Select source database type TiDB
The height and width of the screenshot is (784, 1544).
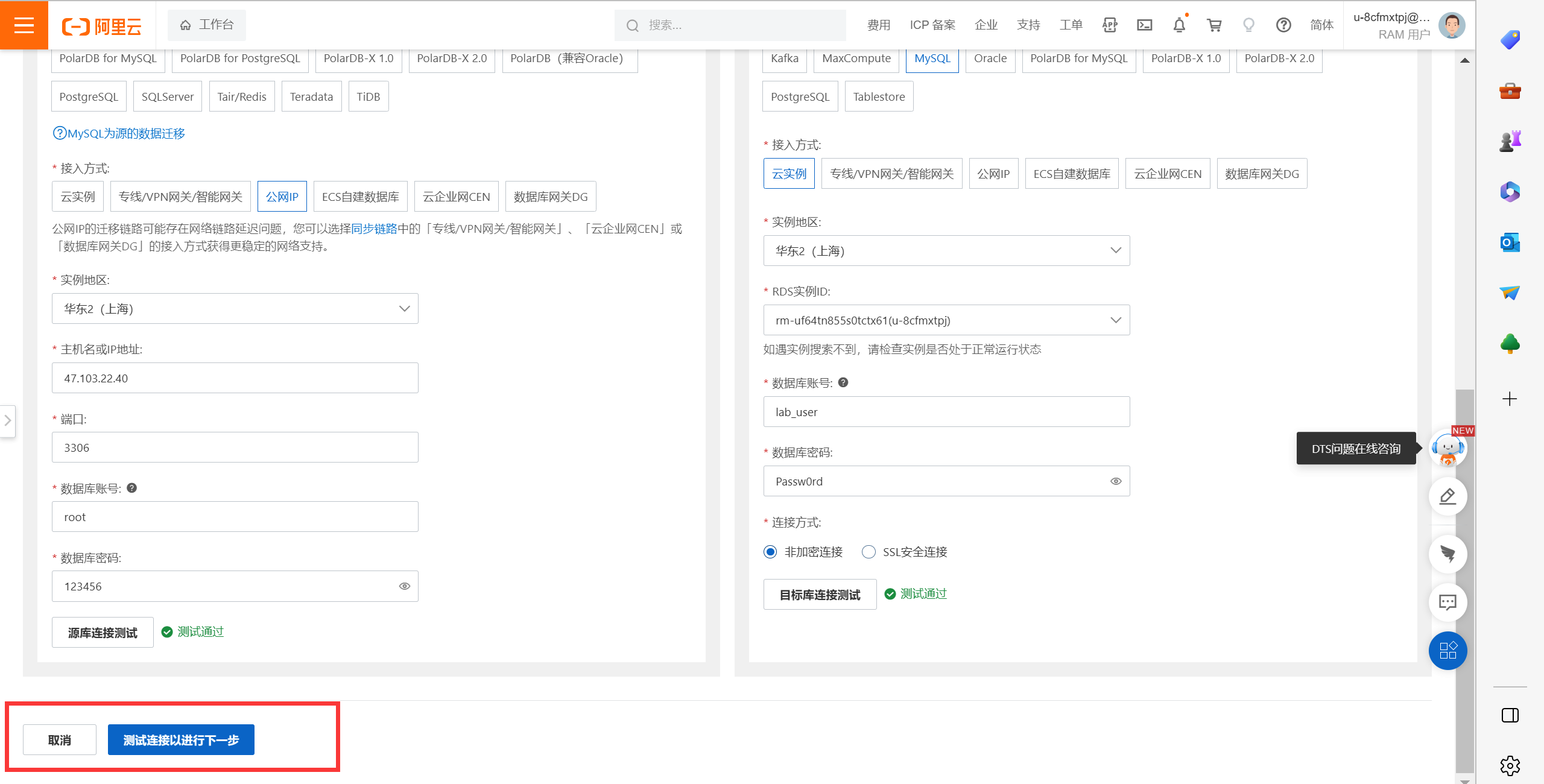point(369,96)
